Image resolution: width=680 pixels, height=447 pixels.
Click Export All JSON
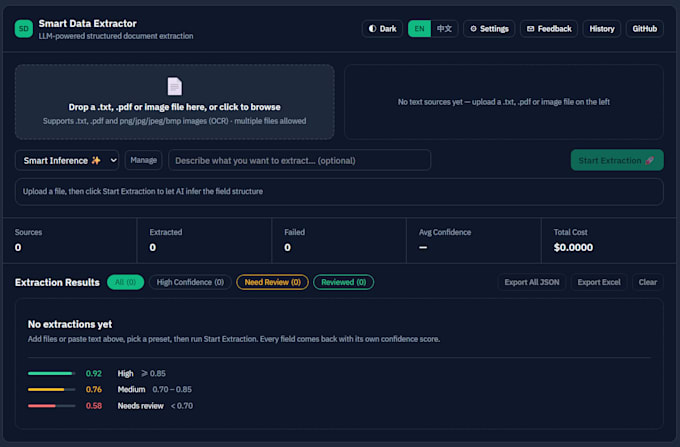(x=532, y=282)
